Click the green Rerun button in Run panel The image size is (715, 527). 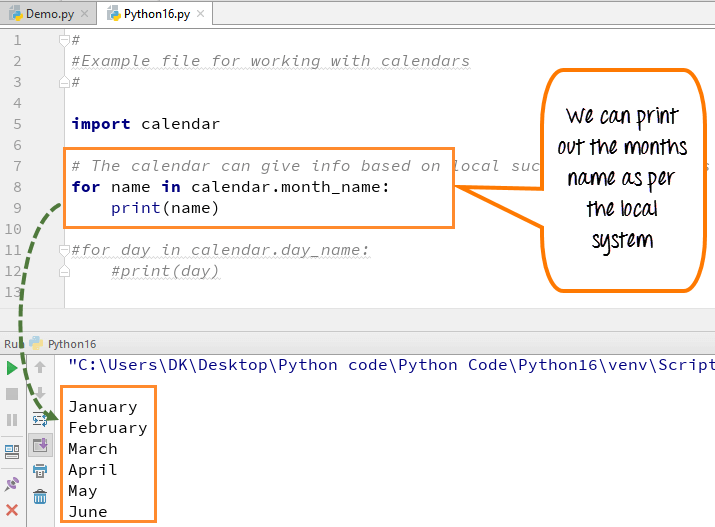click(x=12, y=368)
